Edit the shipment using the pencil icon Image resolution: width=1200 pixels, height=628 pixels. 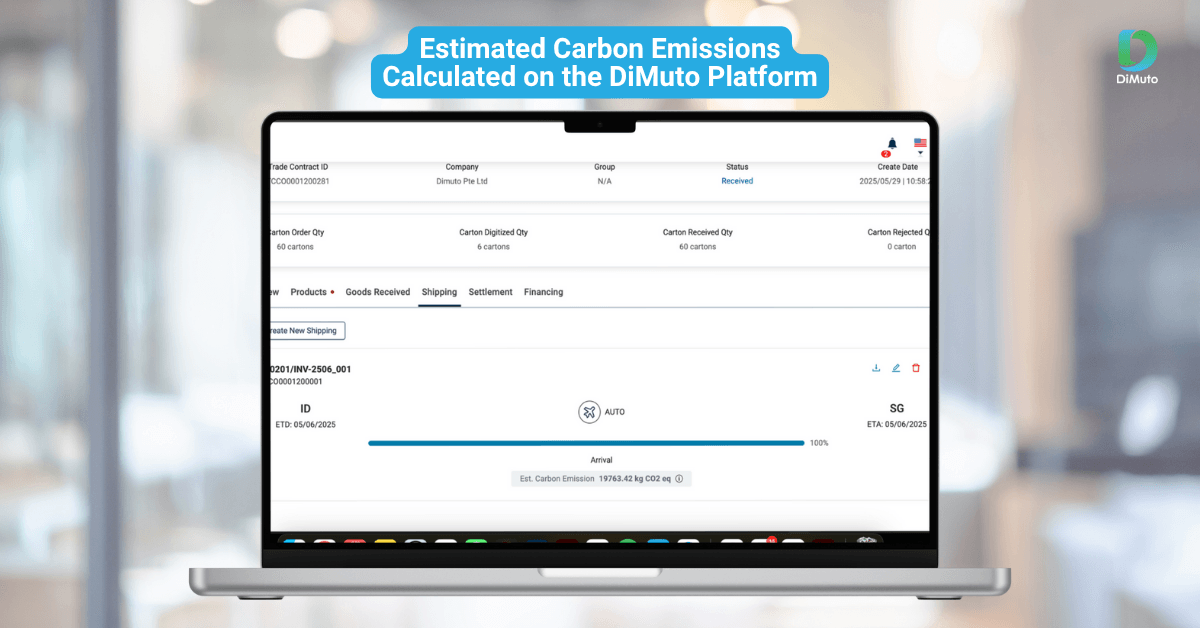896,368
